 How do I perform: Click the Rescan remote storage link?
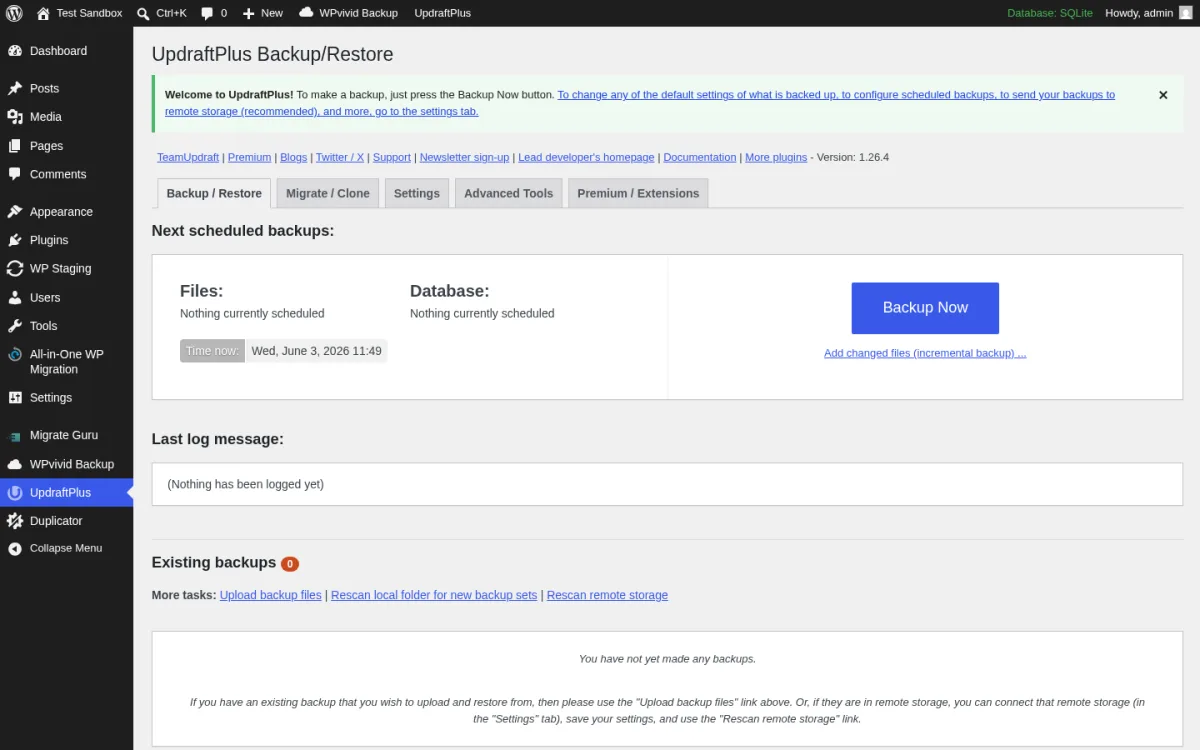coord(607,595)
